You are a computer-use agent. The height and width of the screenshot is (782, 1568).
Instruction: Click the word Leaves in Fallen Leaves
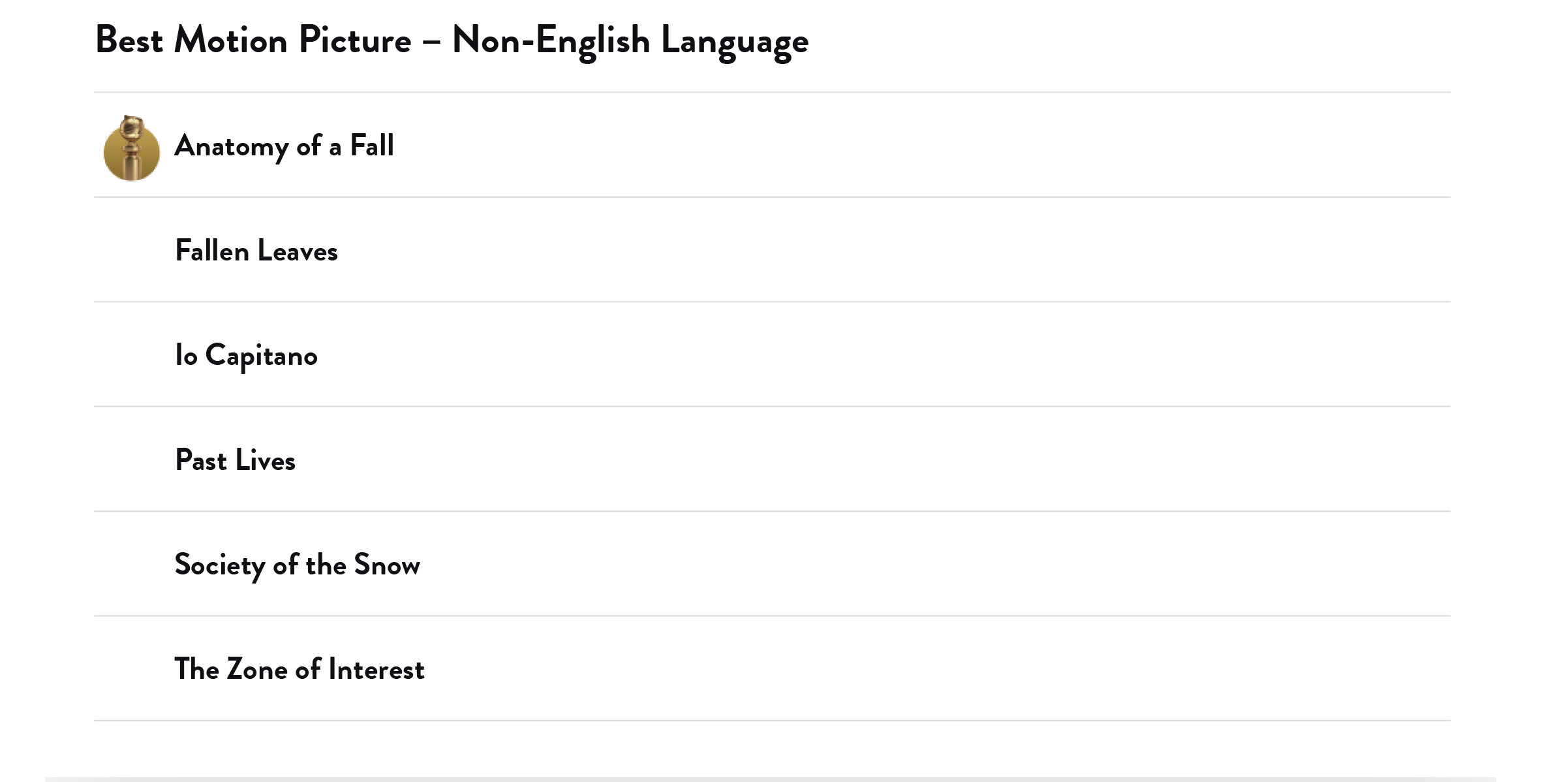tap(298, 251)
